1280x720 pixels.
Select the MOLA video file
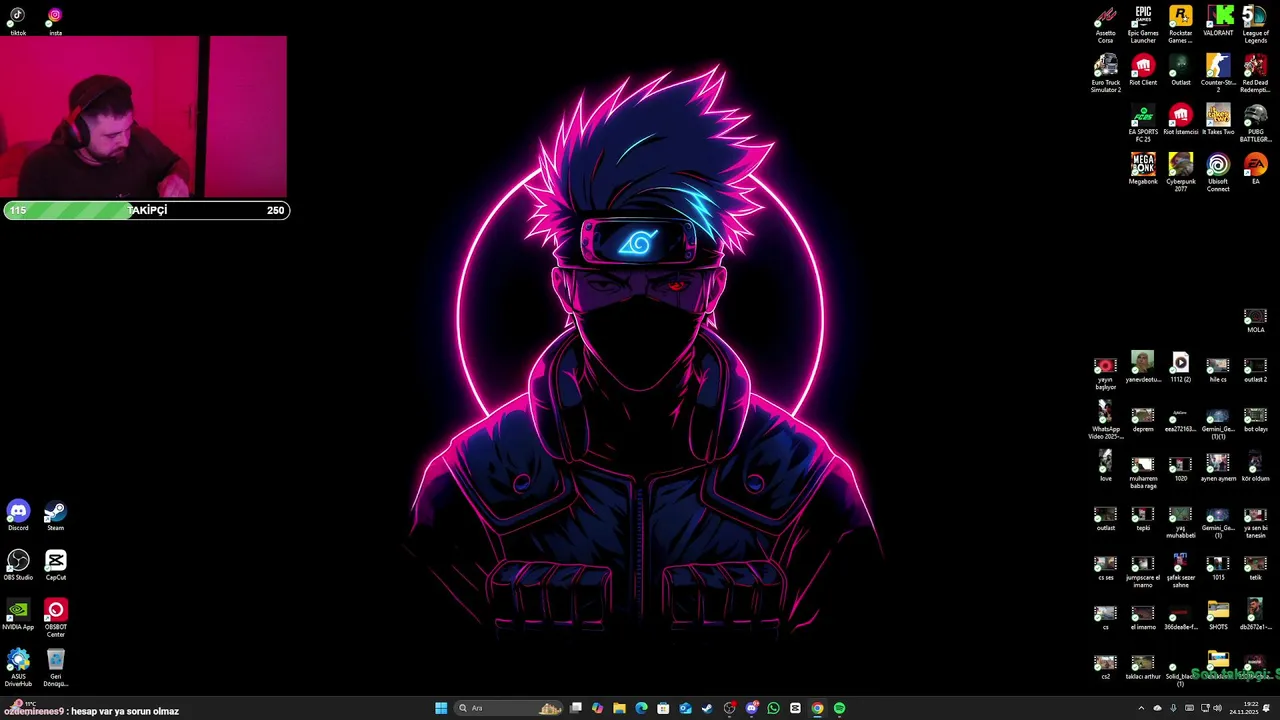point(1256,321)
